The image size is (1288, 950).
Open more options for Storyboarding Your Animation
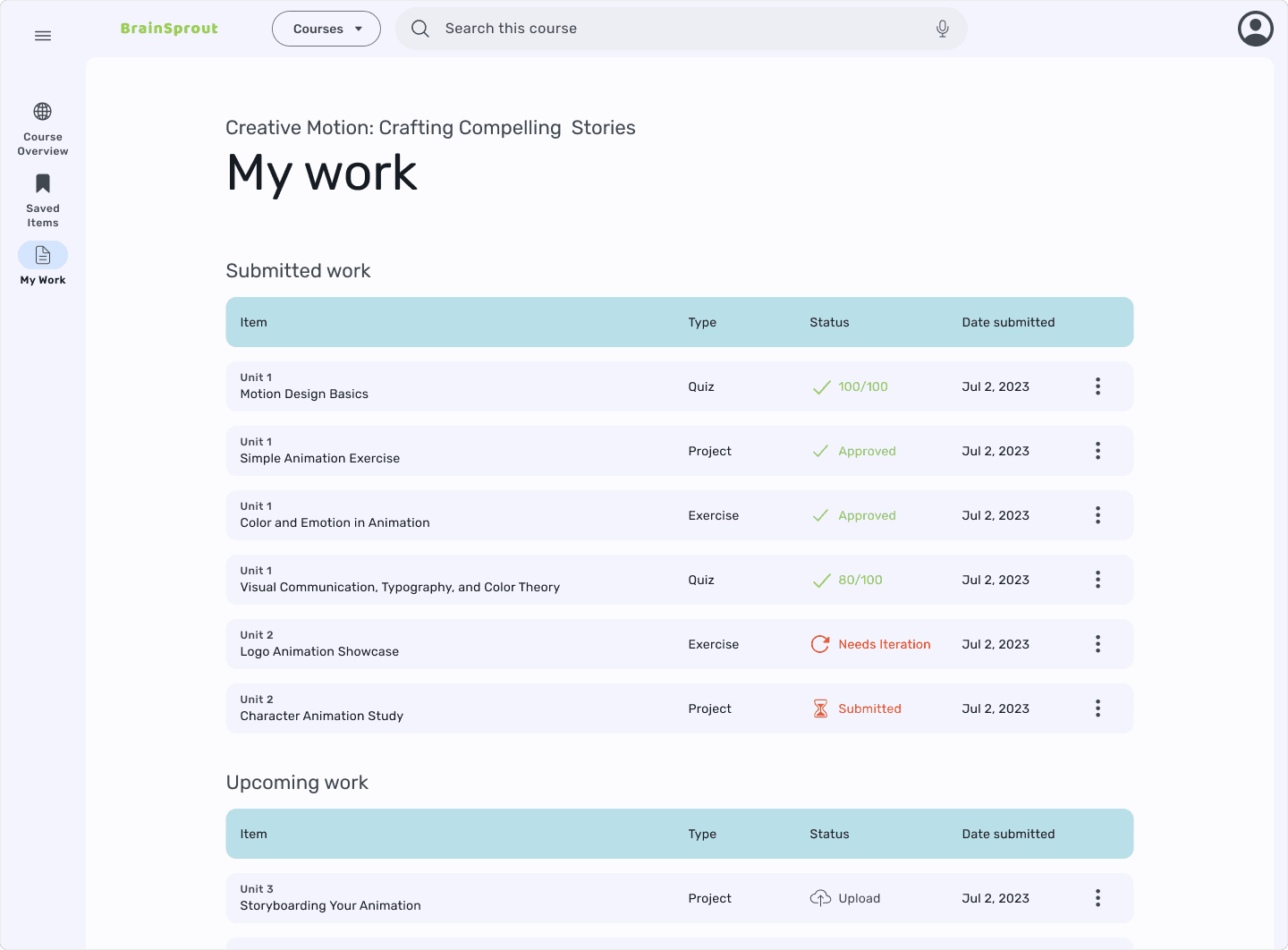point(1097,898)
